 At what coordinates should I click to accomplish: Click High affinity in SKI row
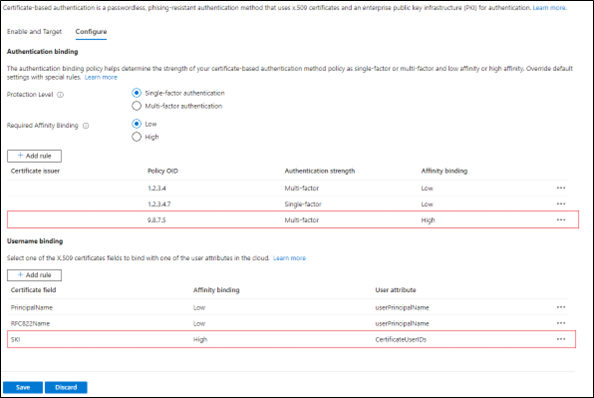pyautogui.click(x=200, y=339)
